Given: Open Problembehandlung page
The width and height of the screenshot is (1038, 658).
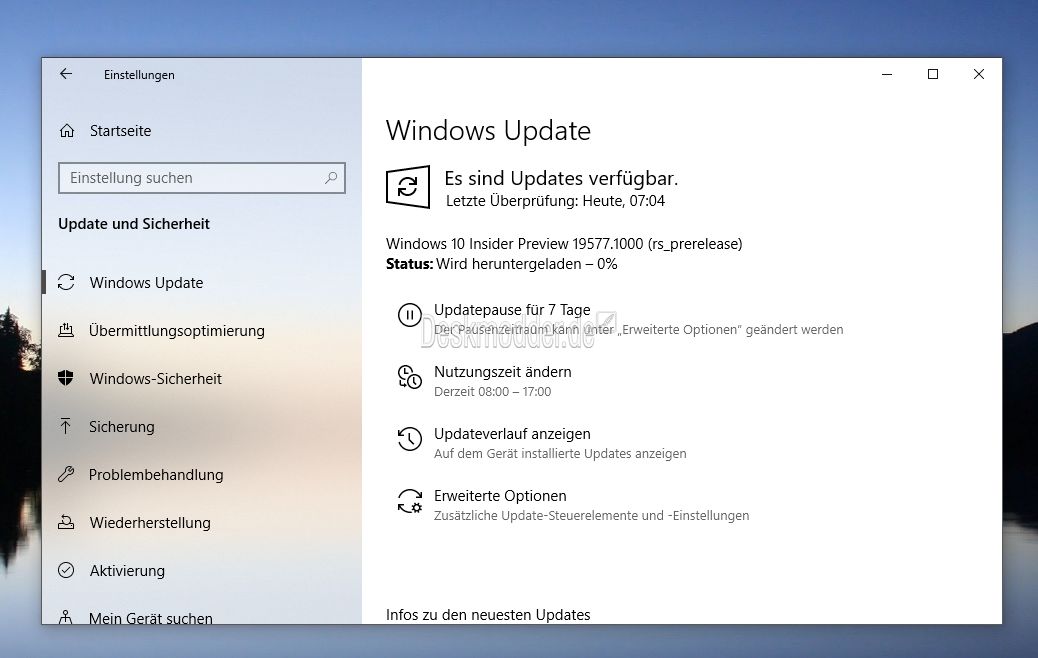Looking at the screenshot, I should [156, 475].
